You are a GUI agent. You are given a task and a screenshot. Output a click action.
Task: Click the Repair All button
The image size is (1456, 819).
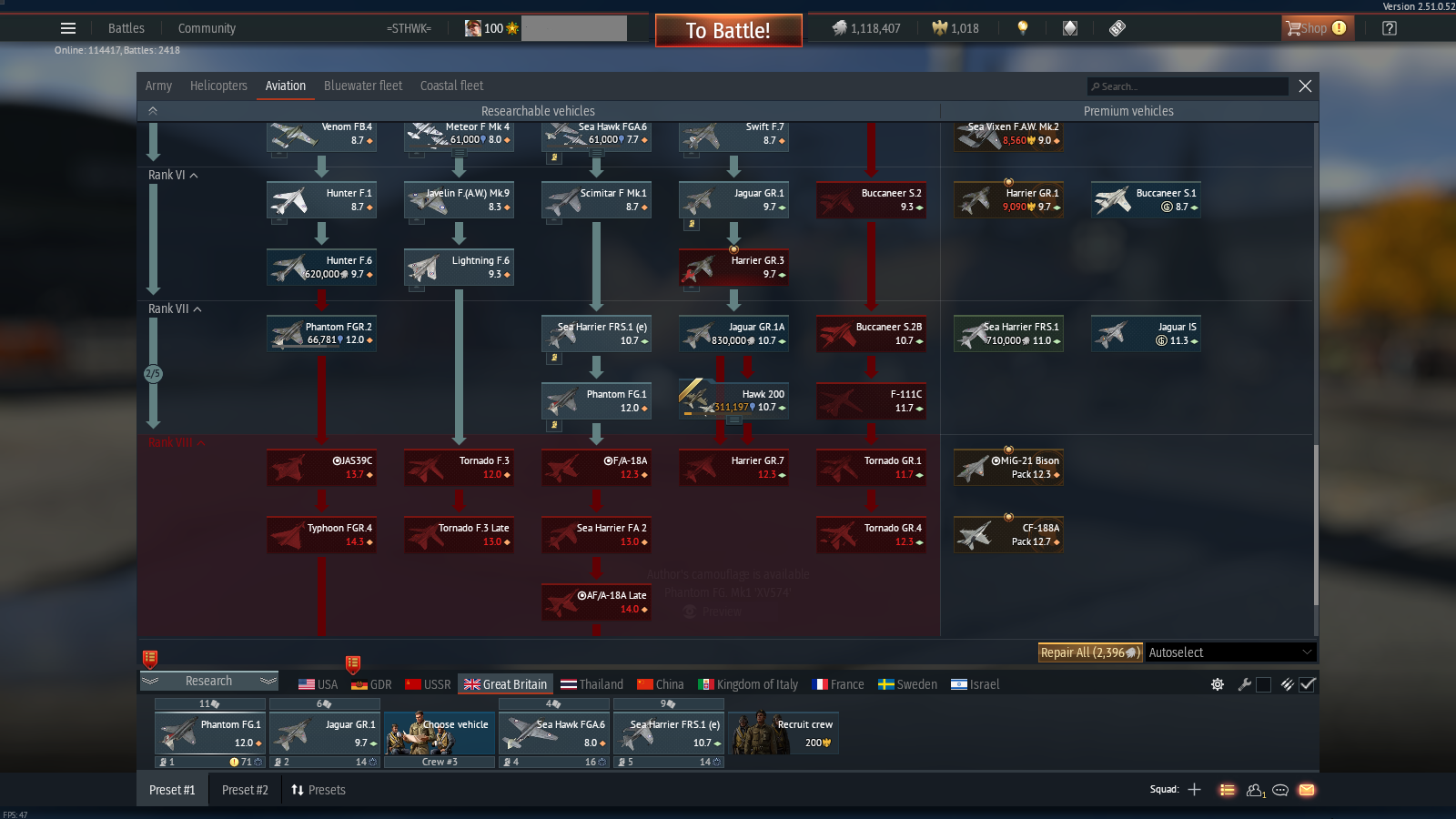[x=1089, y=652]
